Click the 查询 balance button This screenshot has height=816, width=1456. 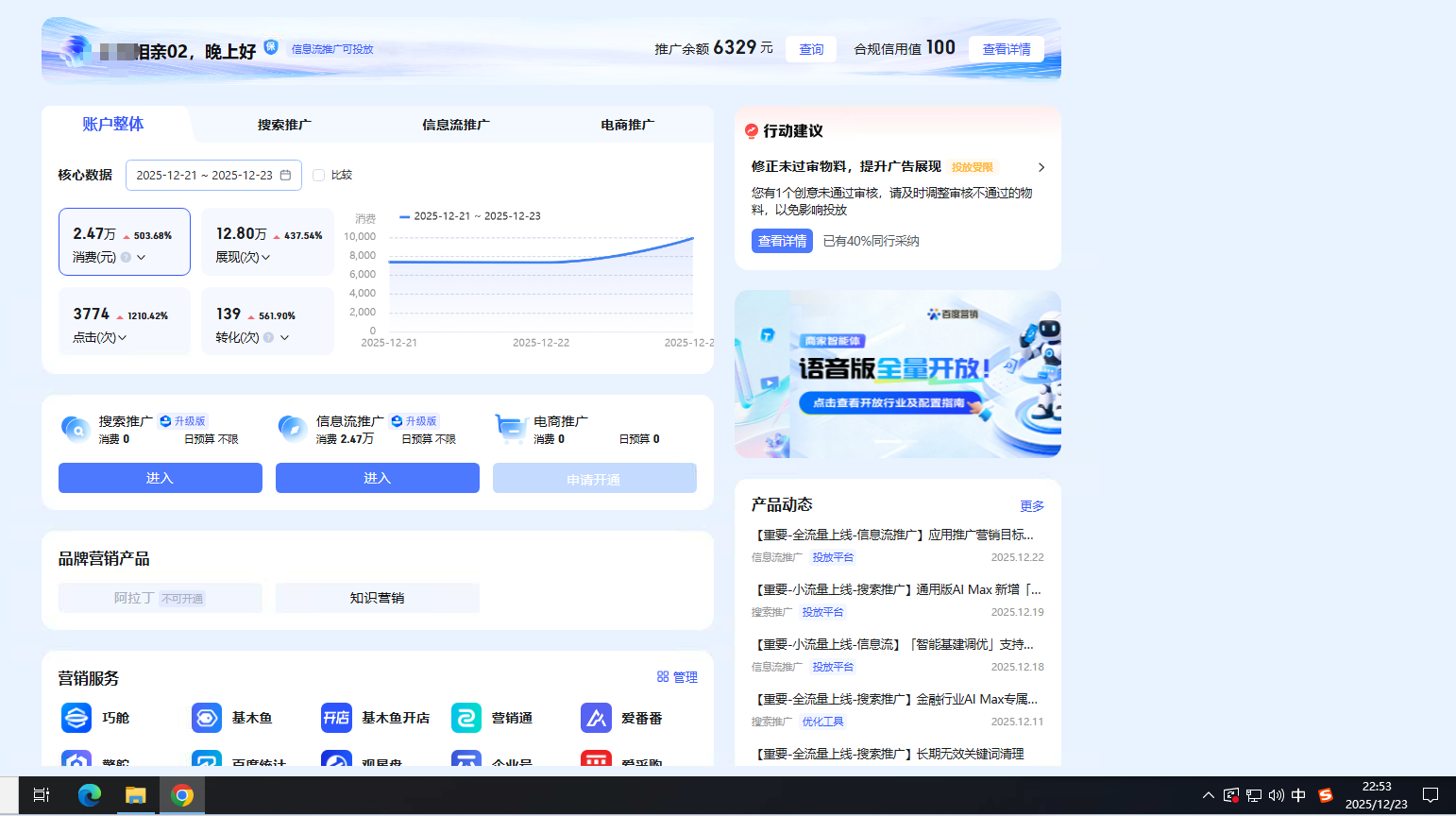(811, 49)
